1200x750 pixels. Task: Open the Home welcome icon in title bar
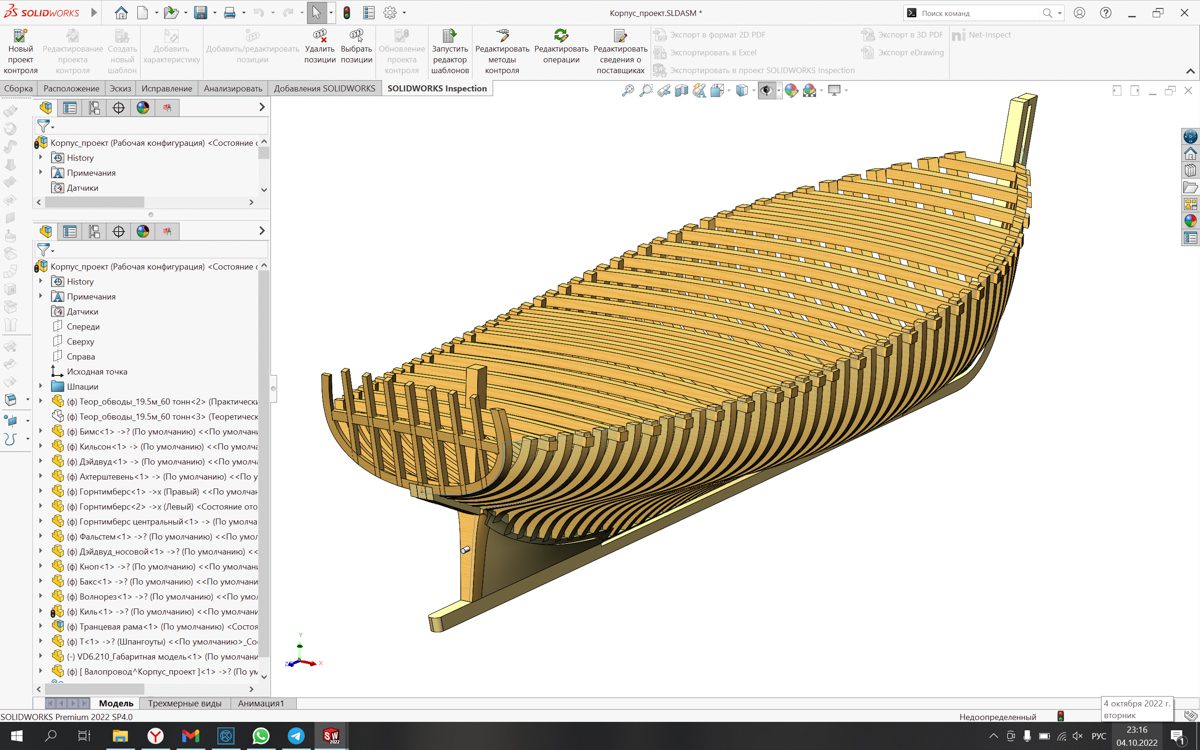pos(121,13)
